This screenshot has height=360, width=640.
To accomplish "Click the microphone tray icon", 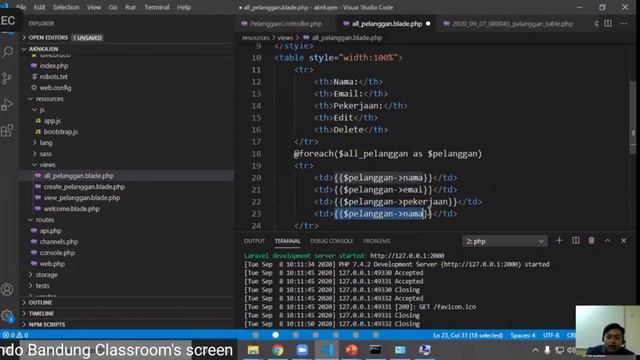I will (x=547, y=350).
